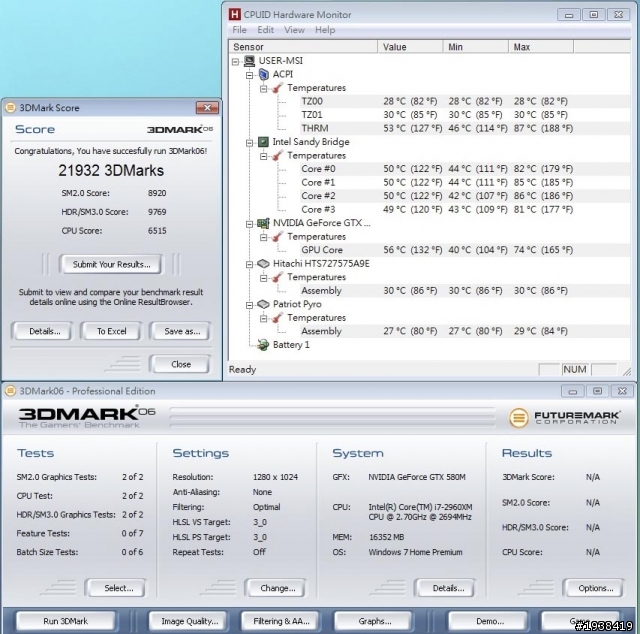Open Filtering & AA settings
The width and height of the screenshot is (640, 634).
281,621
